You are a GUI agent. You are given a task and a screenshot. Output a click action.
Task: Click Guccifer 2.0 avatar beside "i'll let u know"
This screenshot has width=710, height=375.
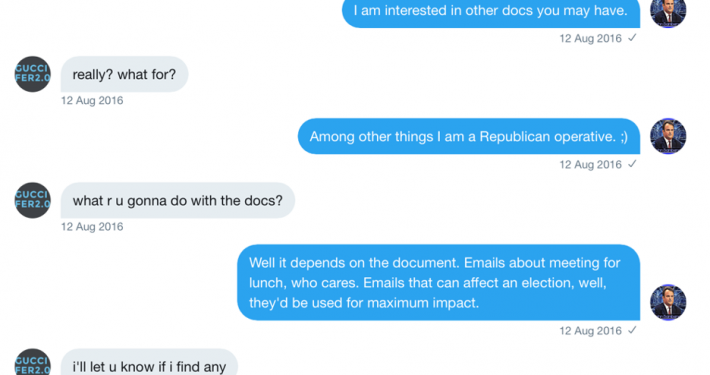(x=33, y=362)
